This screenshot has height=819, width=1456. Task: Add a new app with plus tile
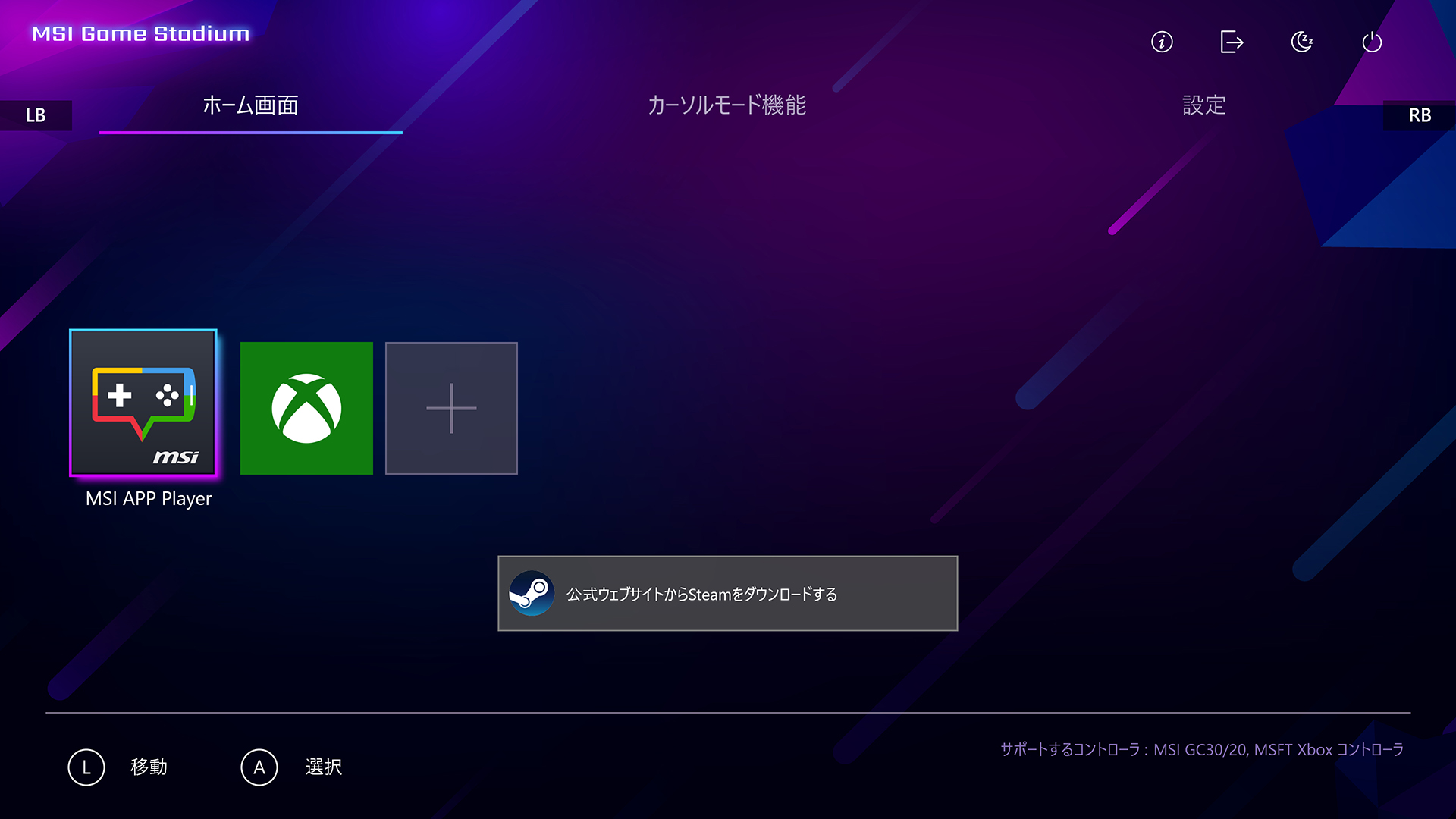coord(451,408)
